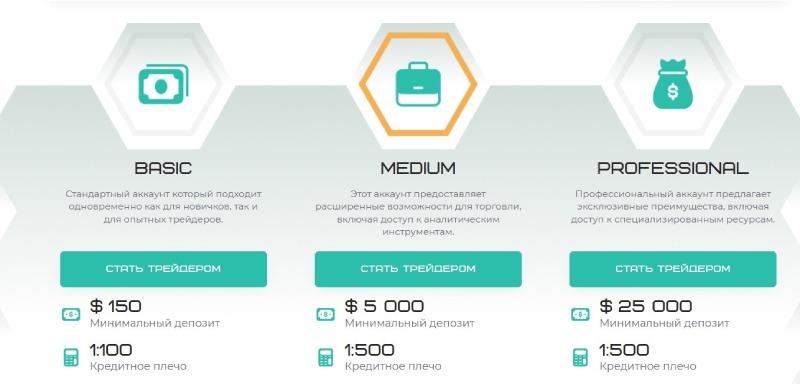Click Medium plan's calculator leverage icon
The width and height of the screenshot is (800, 384).
tap(326, 357)
